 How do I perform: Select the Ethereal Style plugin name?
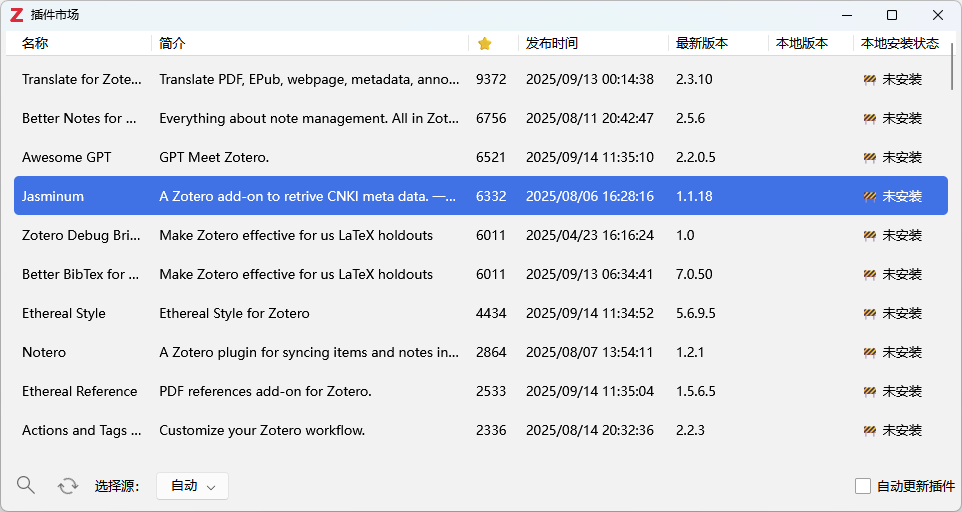tap(64, 313)
